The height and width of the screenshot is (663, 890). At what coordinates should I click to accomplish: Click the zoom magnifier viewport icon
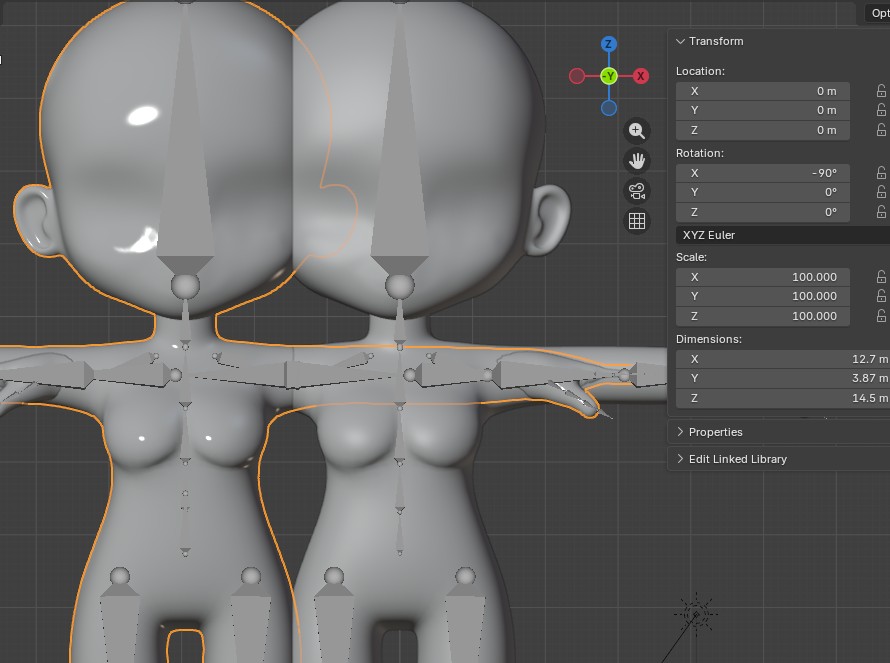pos(637,131)
